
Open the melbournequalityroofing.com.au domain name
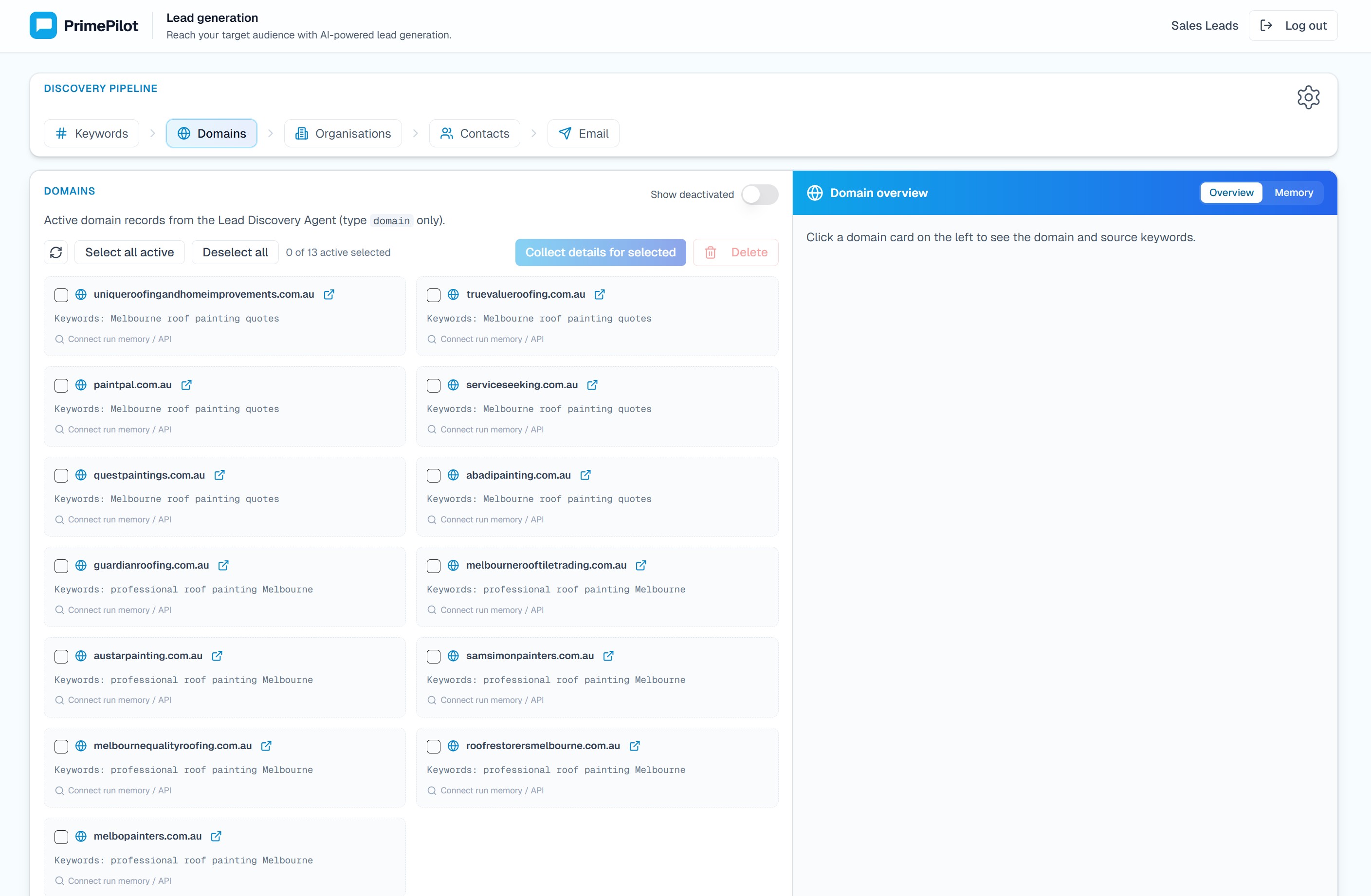[173, 746]
